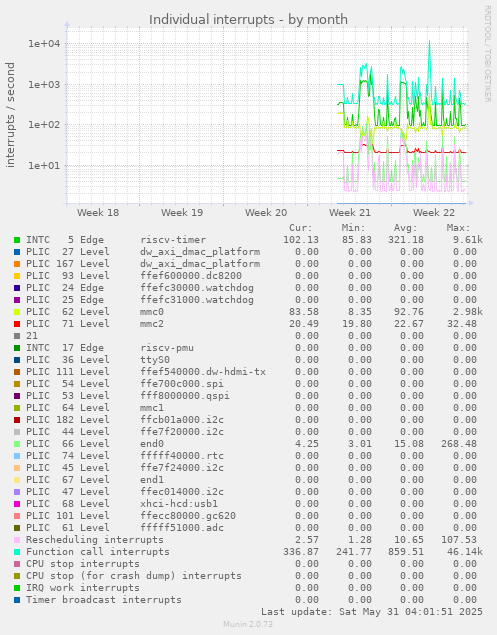Click the Max column header
The height and width of the screenshot is (635, 497).
click(459, 228)
